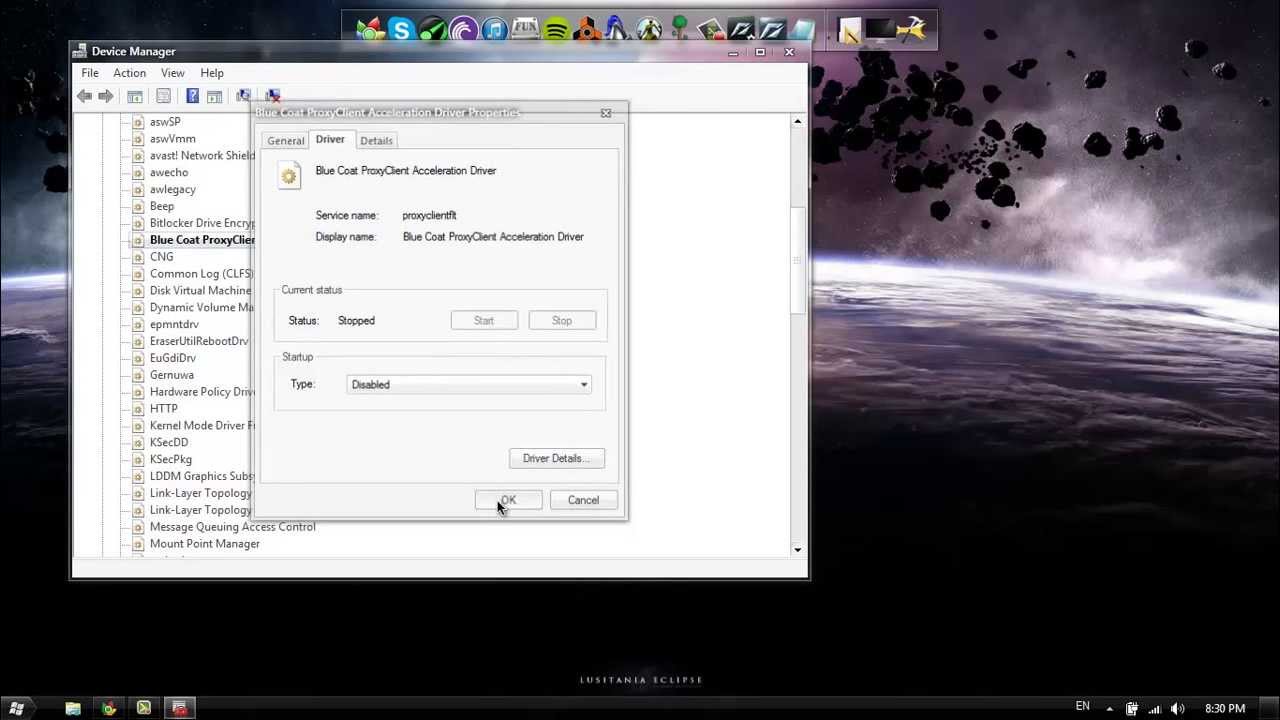Click the 'proxyclientflt' service name text

click(x=430, y=216)
